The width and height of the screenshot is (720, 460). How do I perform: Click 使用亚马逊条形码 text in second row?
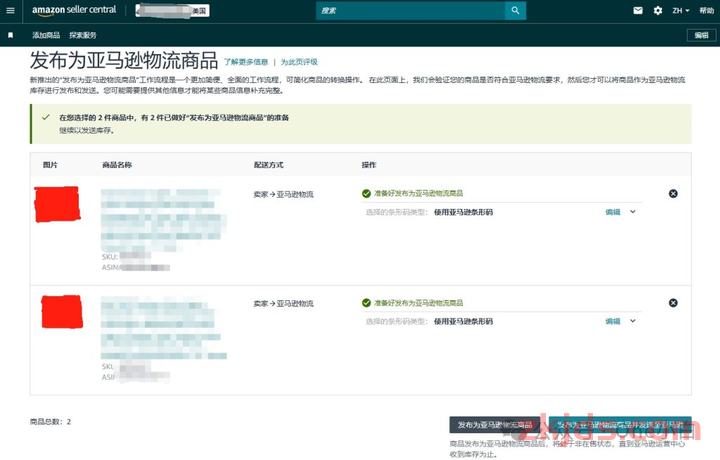[463, 321]
